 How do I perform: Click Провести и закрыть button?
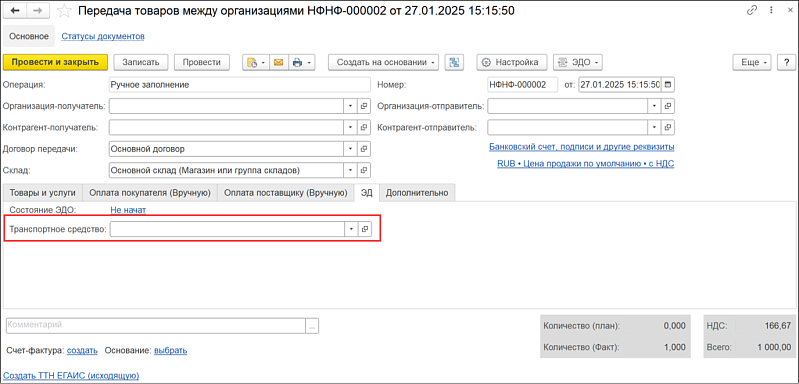[x=55, y=63]
